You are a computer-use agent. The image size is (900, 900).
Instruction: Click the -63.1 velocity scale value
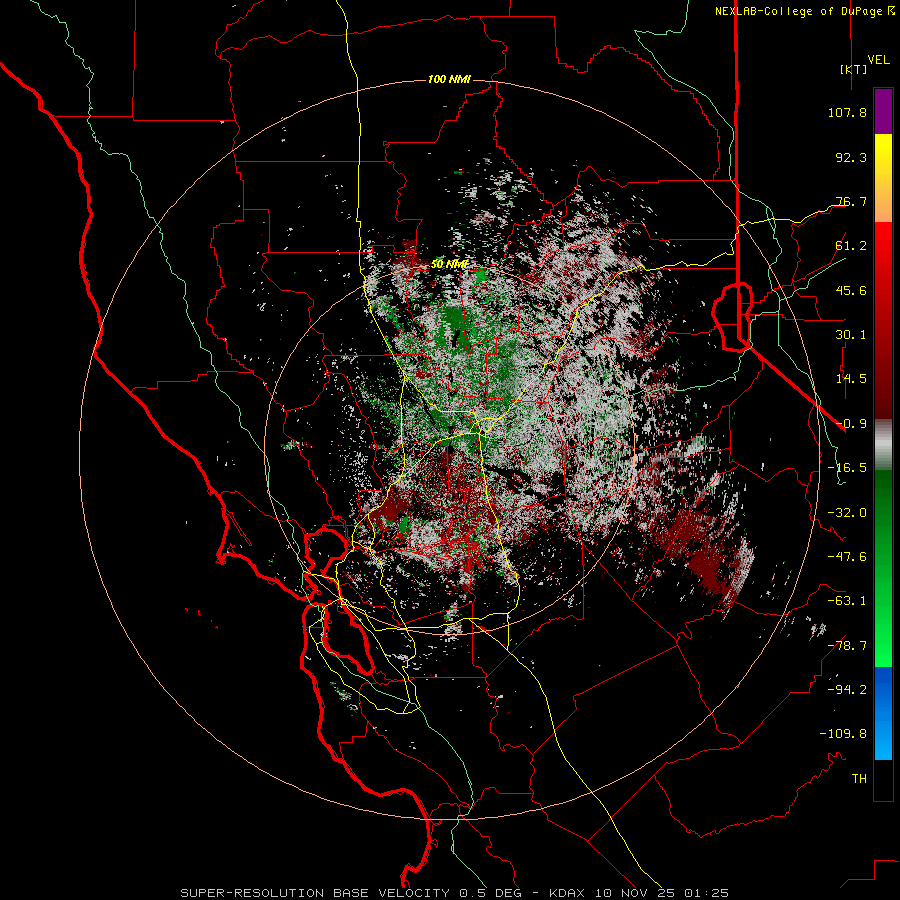click(x=847, y=601)
